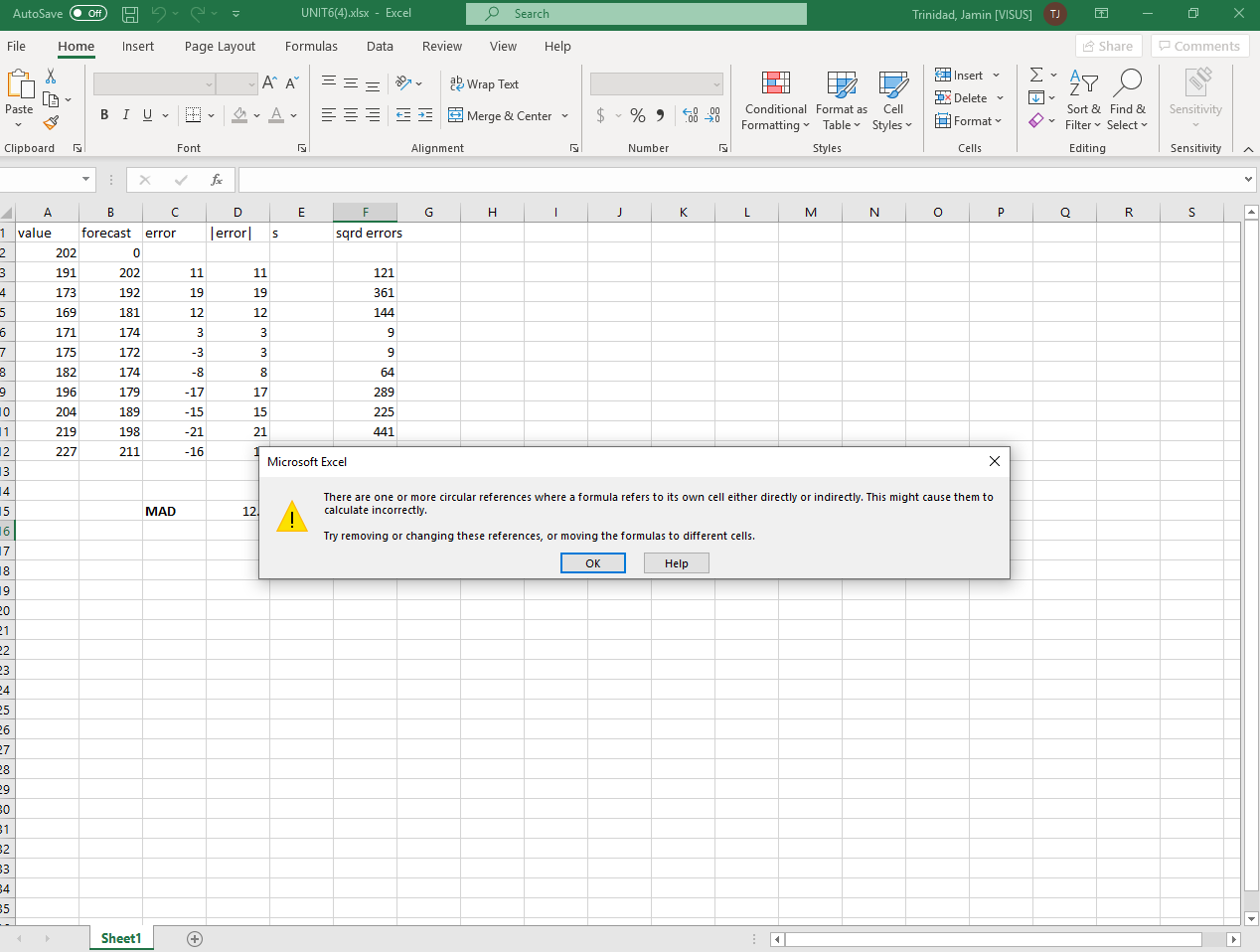Expand the Name Box dropdown
Viewport: 1260px width, 952px height.
(x=85, y=180)
